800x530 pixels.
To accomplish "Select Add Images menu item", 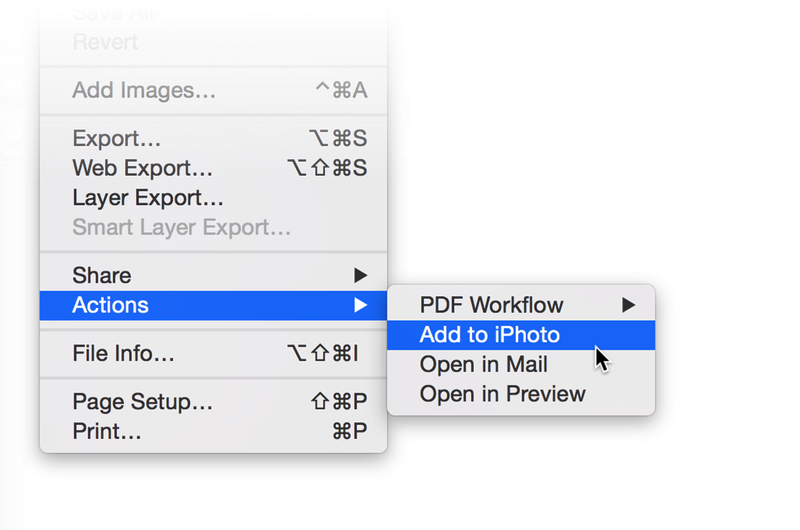I will 144,91.
